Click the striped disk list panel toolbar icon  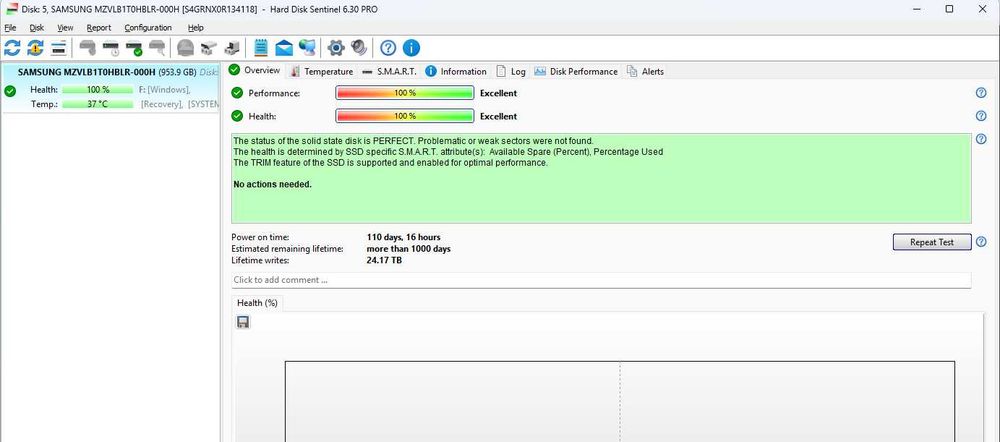59,48
